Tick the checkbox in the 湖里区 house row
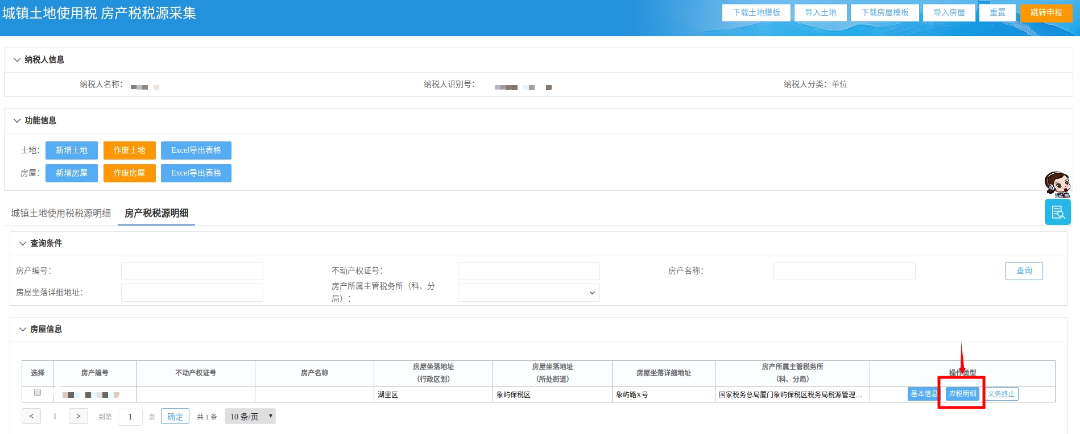 [38, 393]
